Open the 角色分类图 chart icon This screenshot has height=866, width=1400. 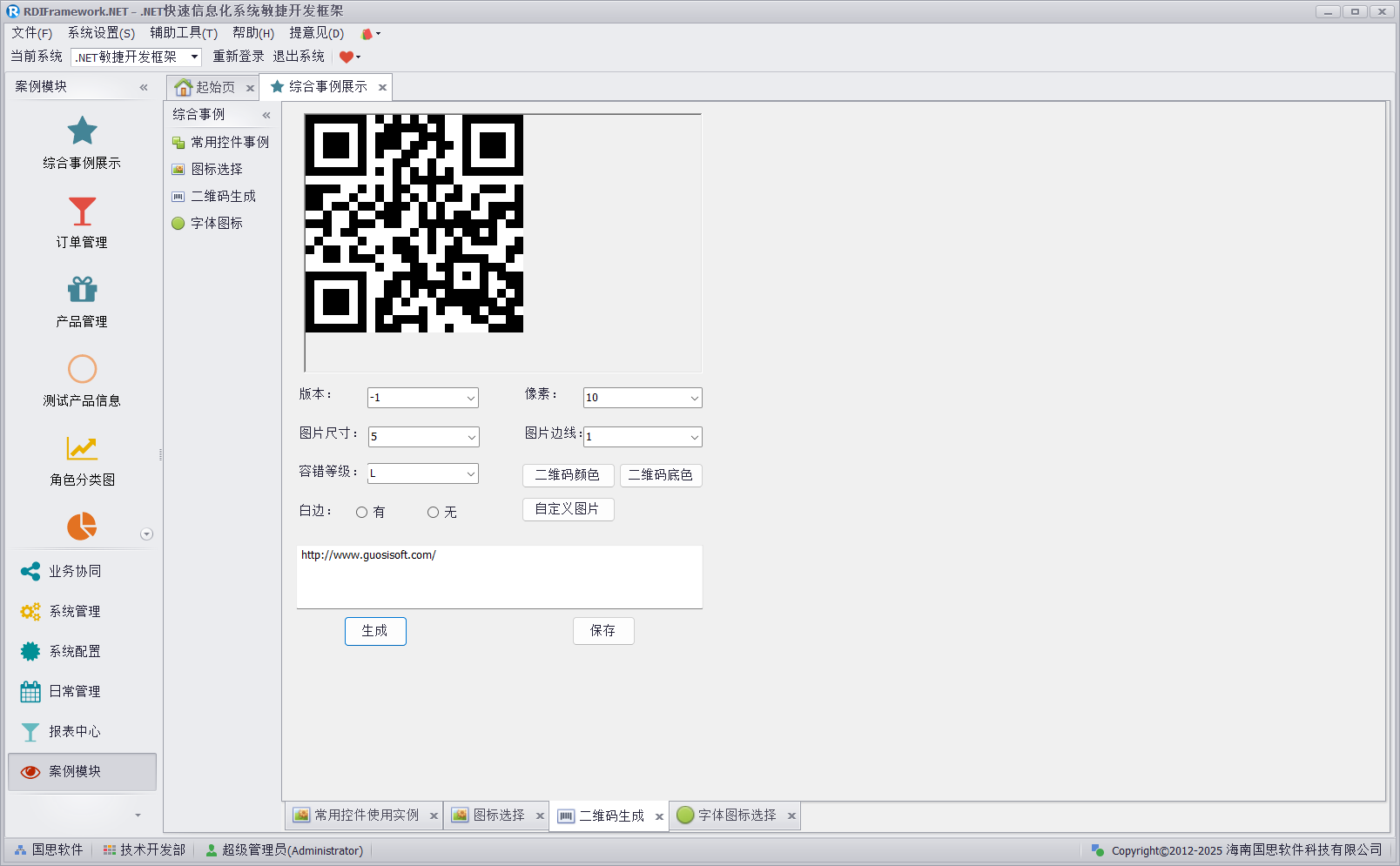(x=82, y=448)
